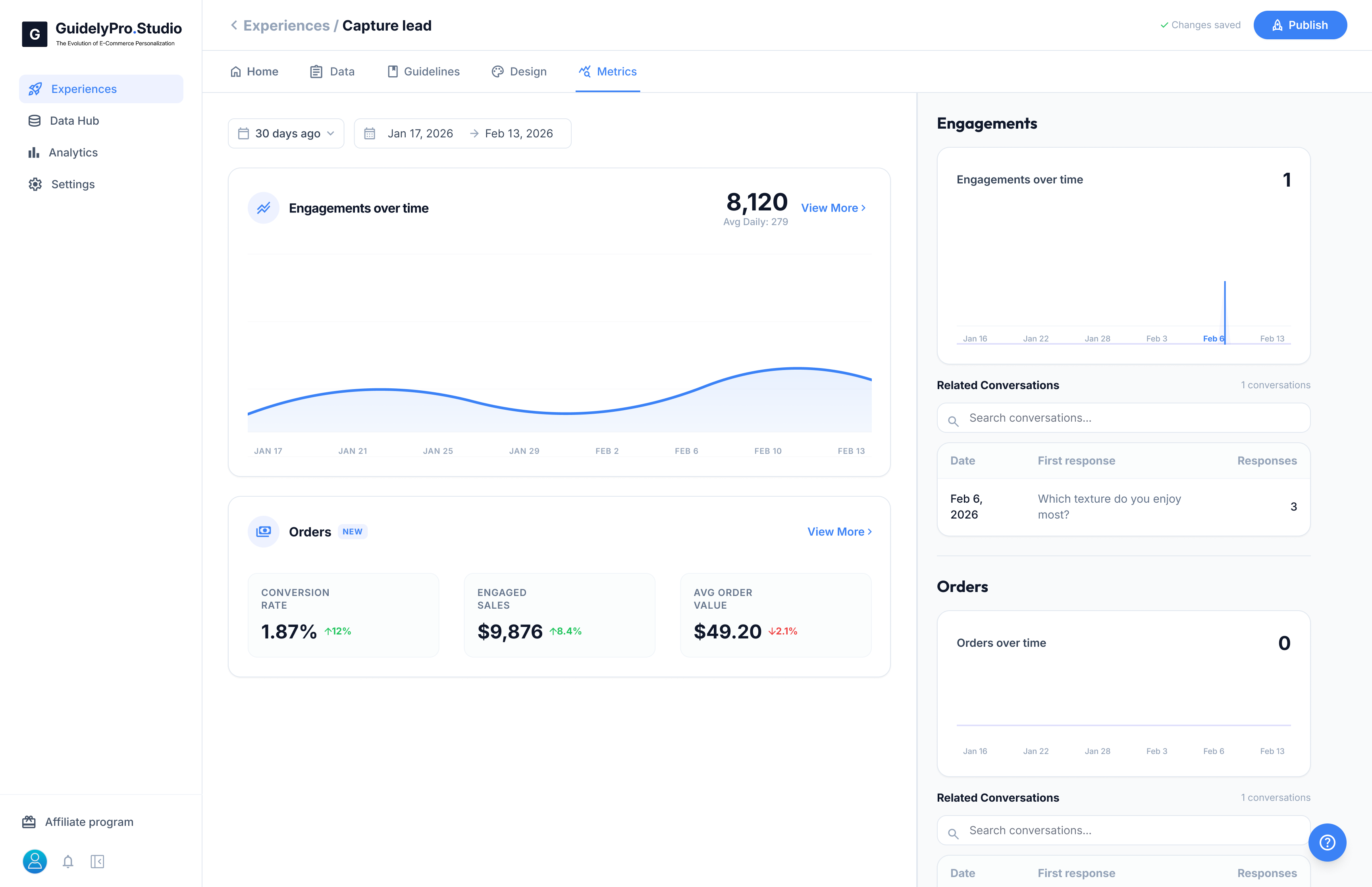Click the notification bell icon
Screen dimensions: 1372x887
click(x=67, y=862)
